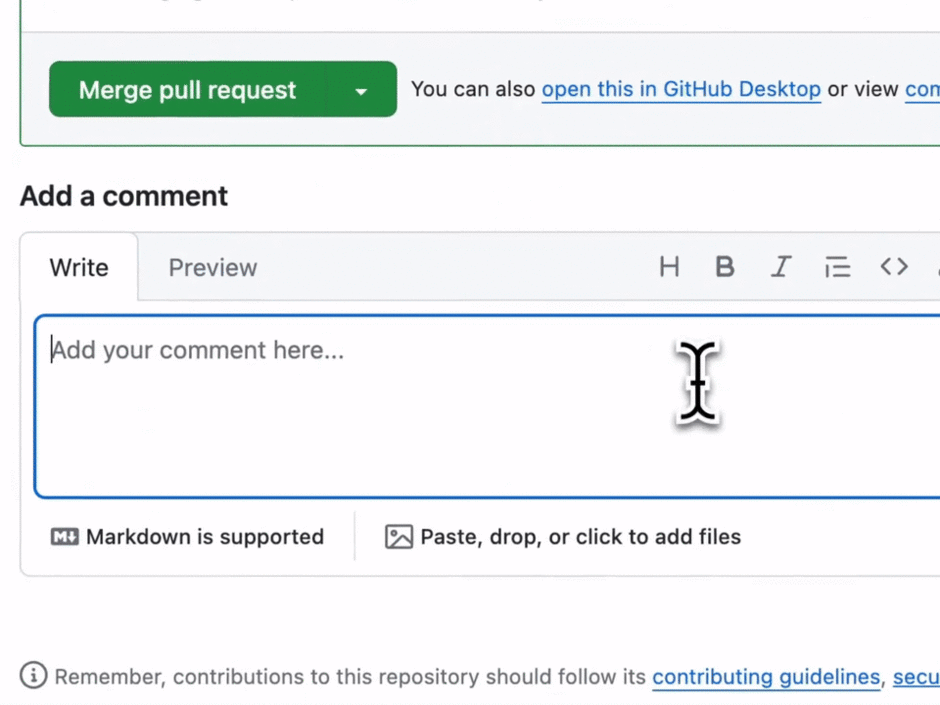This screenshot has height=705, width=940.
Task: Switch to the Preview tab
Action: tap(212, 268)
